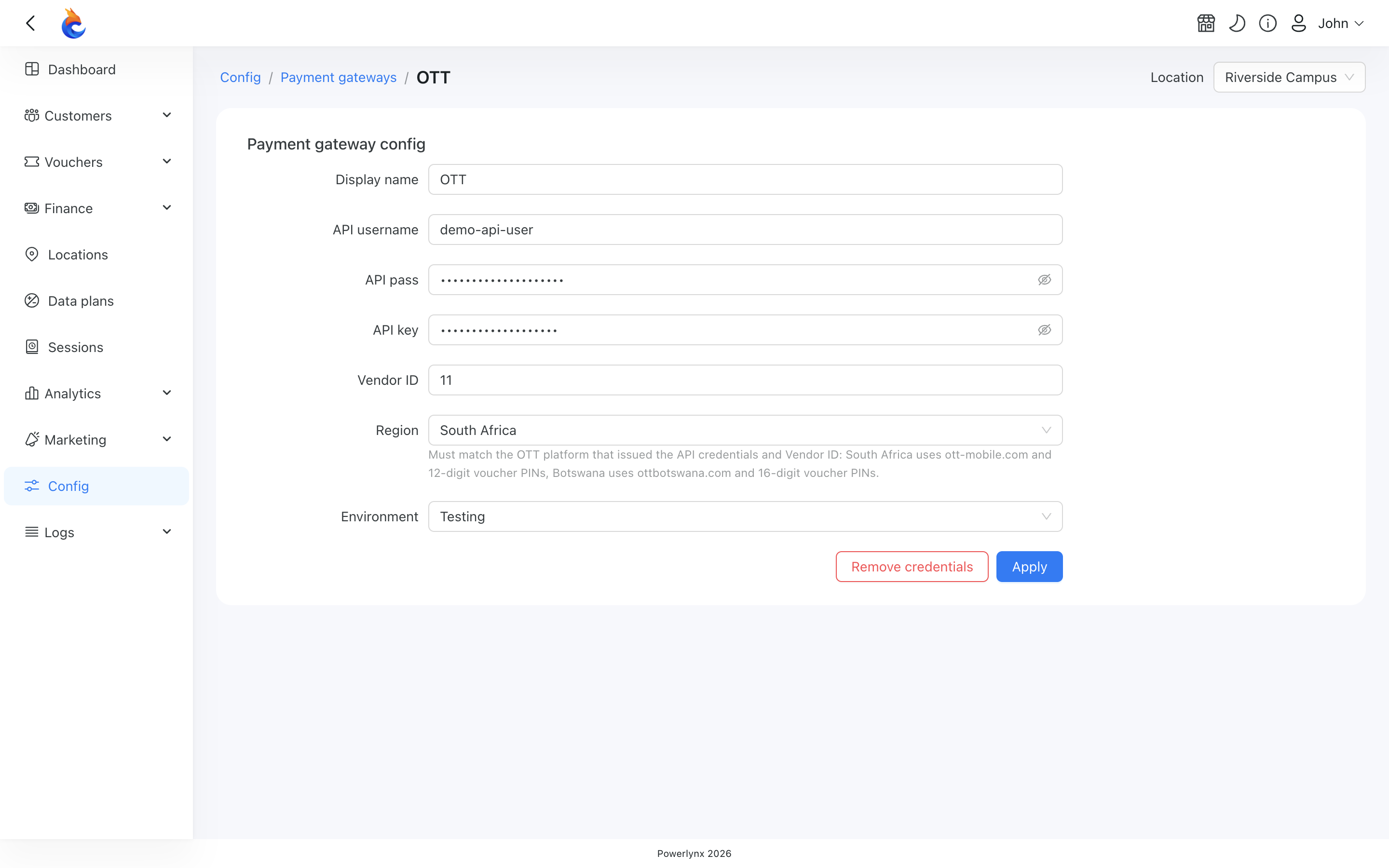Screen dimensions: 1389x868
Task: Expand the Finance menu chevron
Action: (x=167, y=208)
